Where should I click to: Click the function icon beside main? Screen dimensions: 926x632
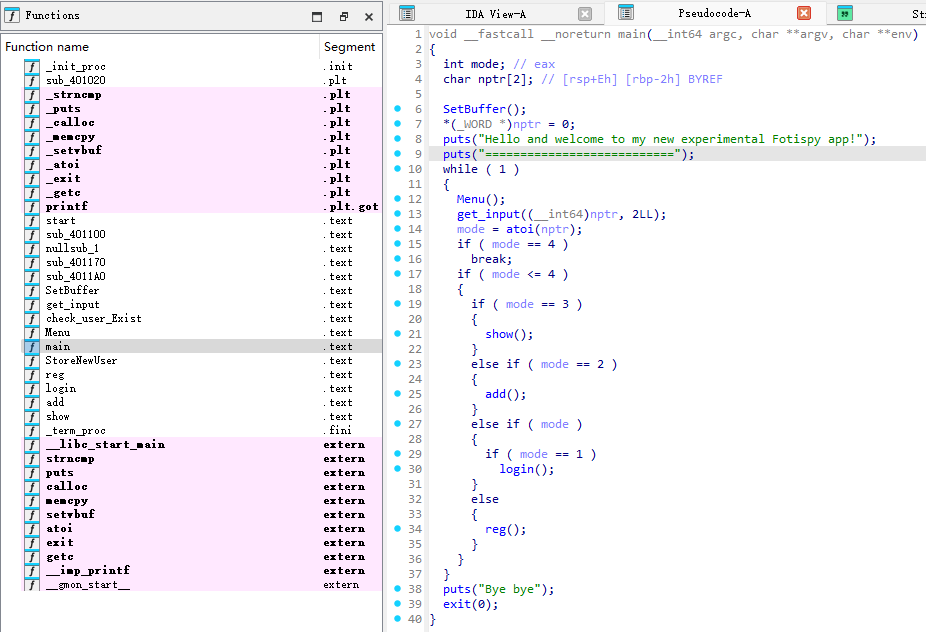[x=31, y=347]
